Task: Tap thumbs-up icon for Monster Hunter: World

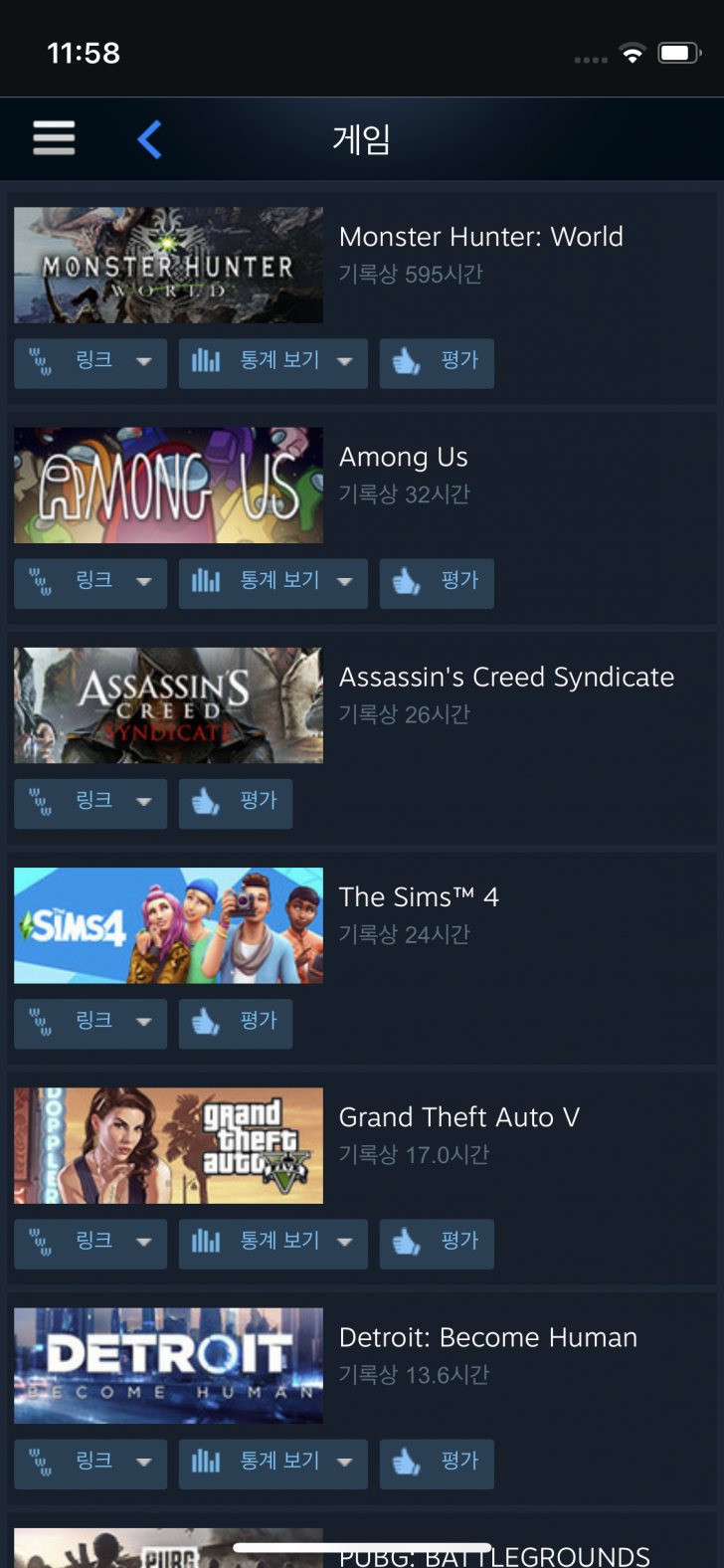Action: click(406, 361)
